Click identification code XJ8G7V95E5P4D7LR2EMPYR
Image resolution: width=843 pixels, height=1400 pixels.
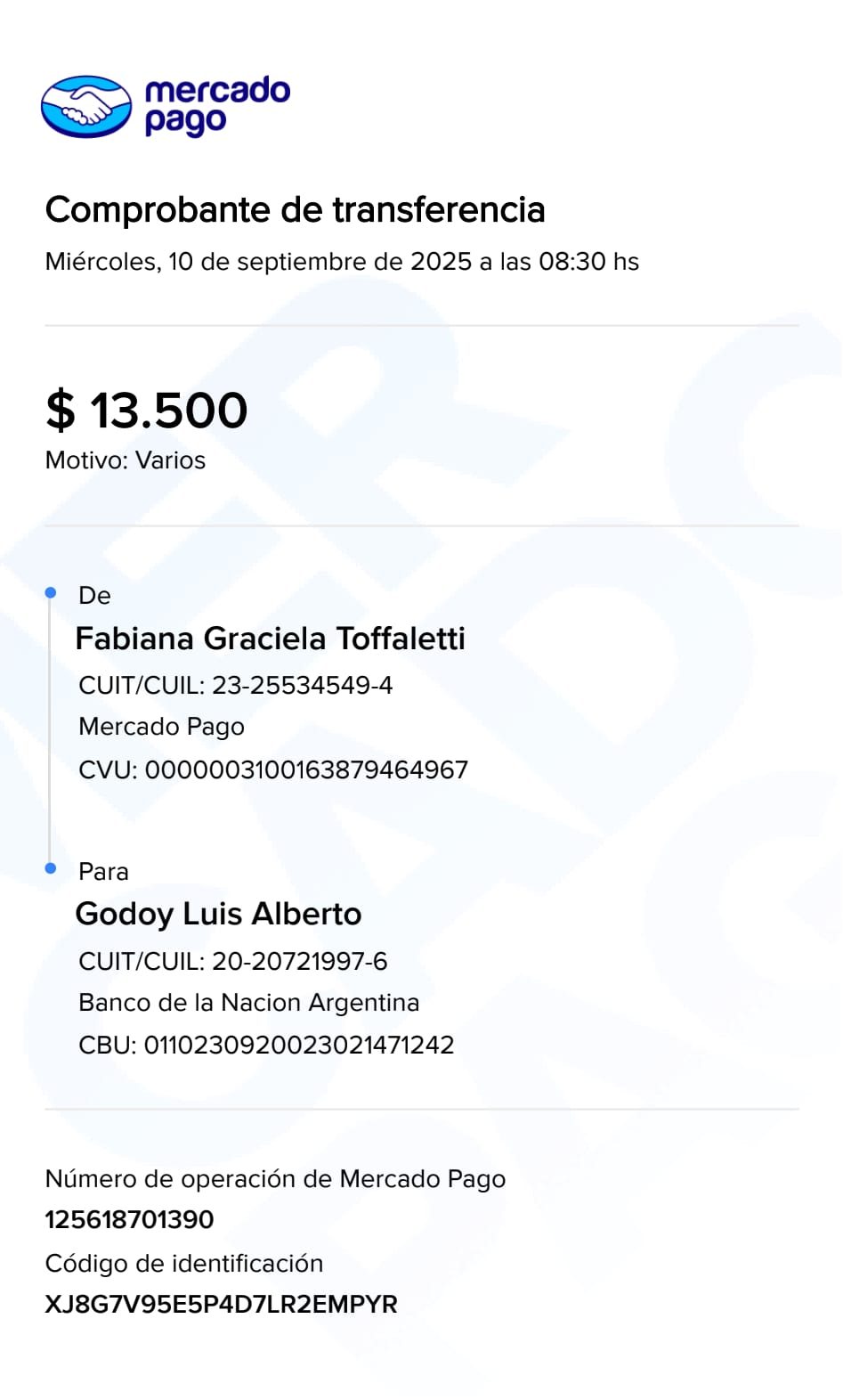point(221,1304)
